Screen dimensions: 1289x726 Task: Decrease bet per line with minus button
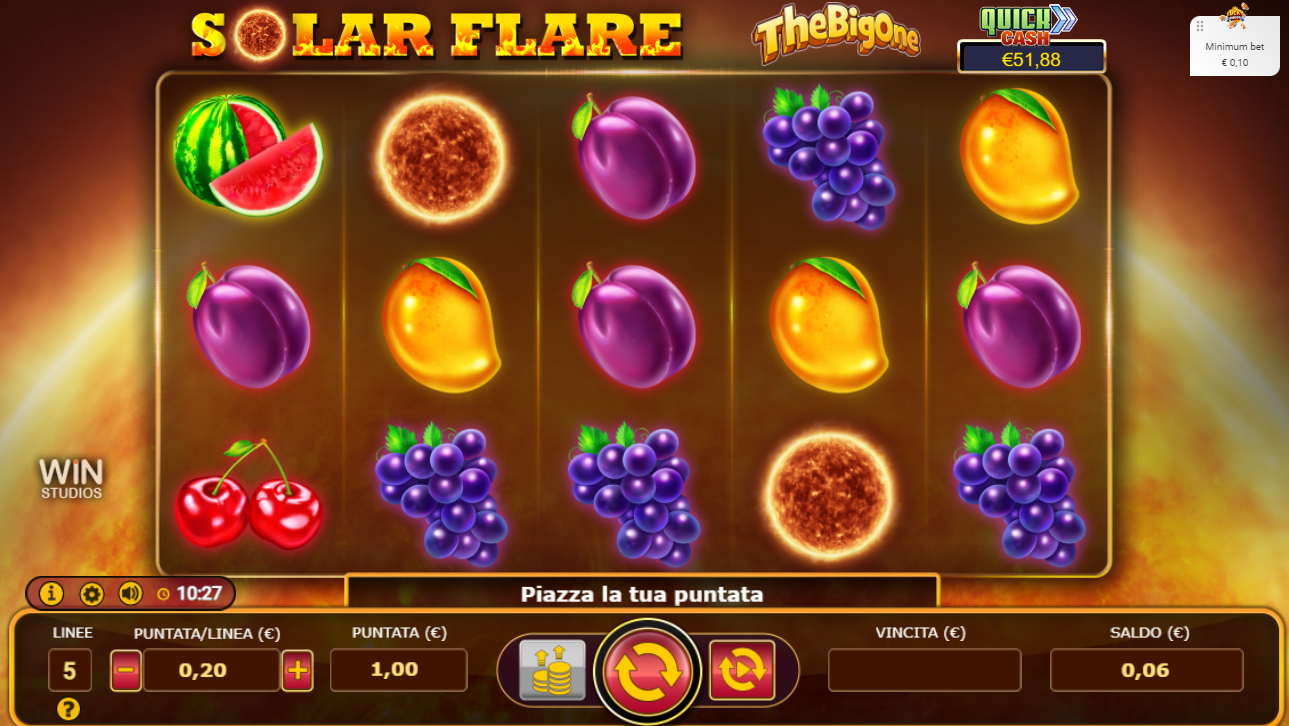[x=126, y=670]
